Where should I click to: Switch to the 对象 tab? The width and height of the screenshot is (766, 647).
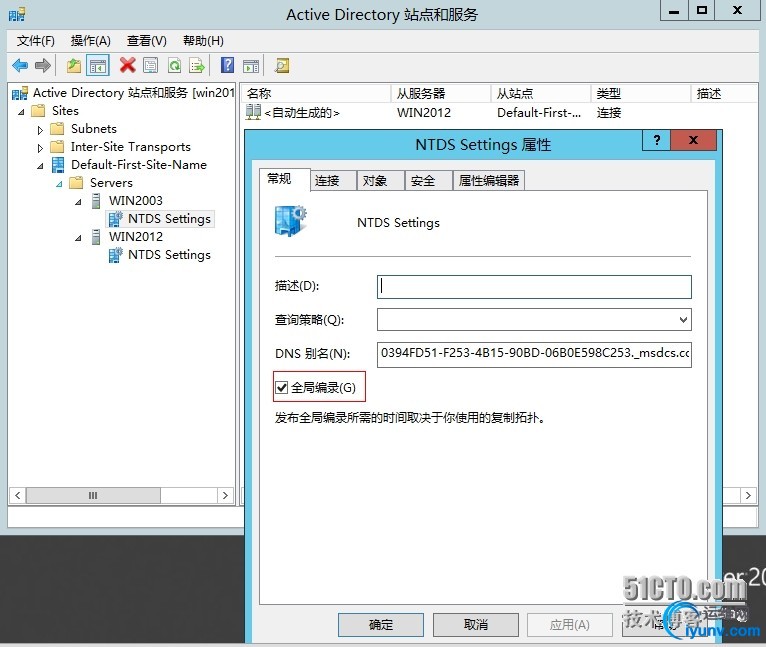pyautogui.click(x=381, y=181)
